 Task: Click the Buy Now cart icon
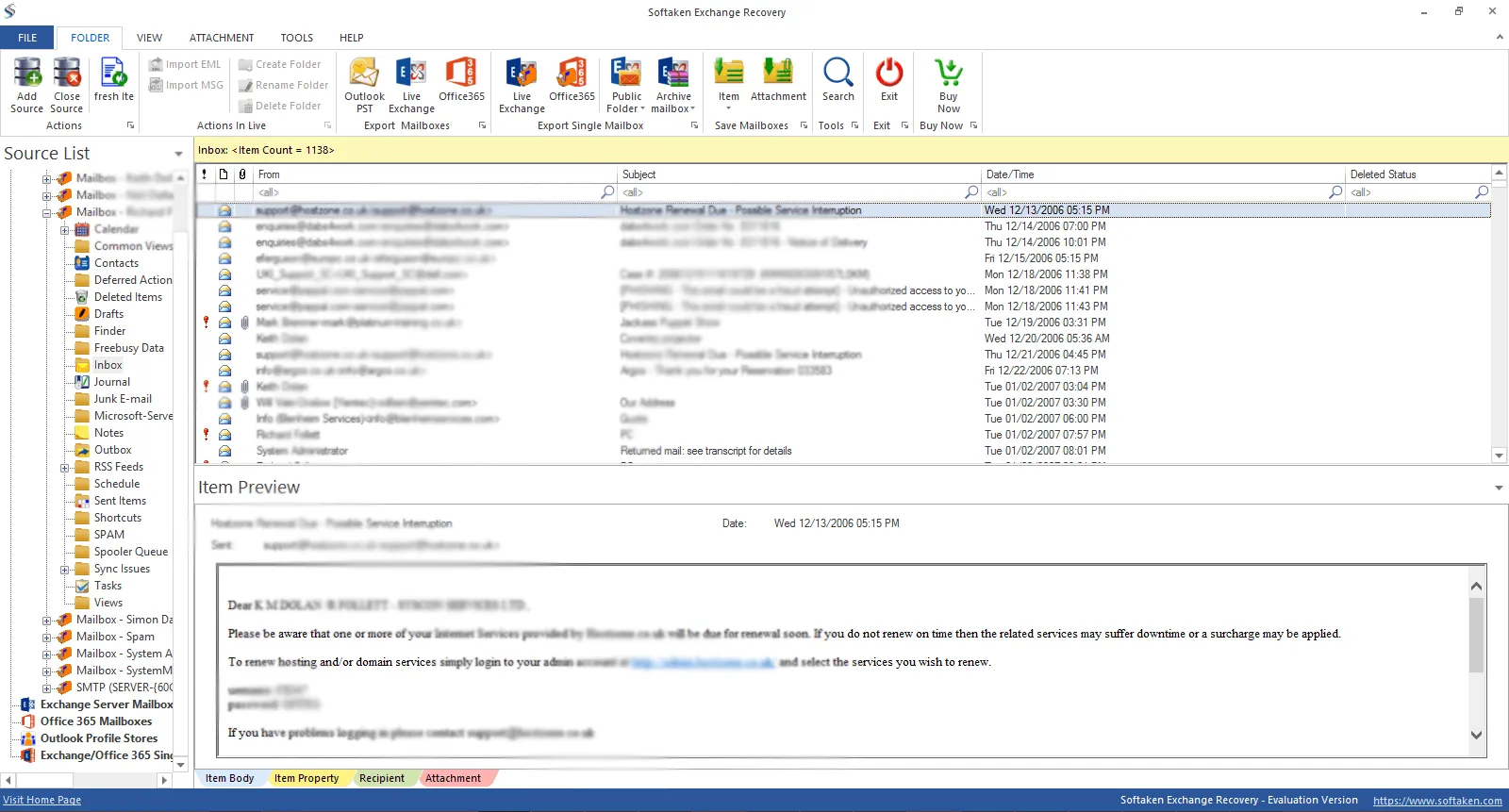click(949, 73)
